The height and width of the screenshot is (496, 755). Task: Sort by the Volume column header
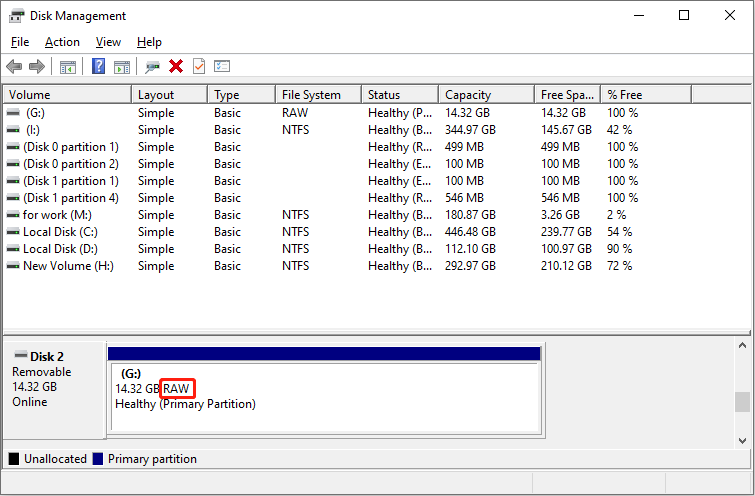(68, 95)
